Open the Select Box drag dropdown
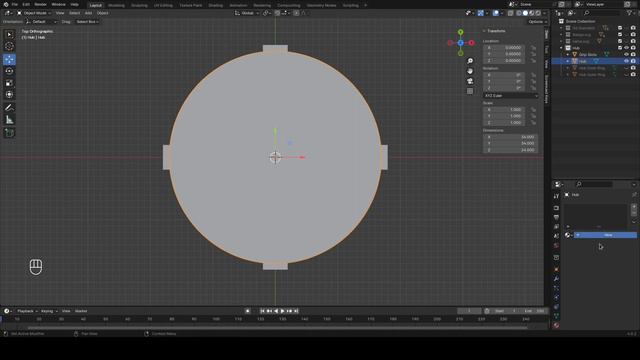 [x=87, y=22]
